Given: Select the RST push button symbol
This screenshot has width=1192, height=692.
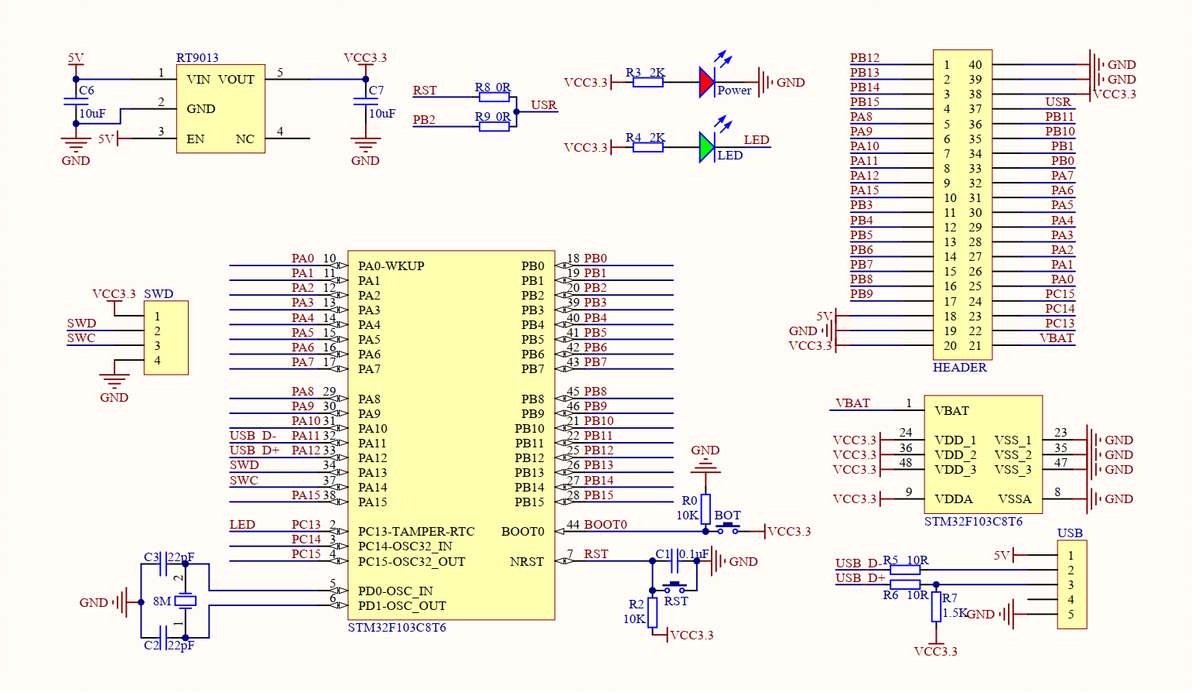Looking at the screenshot, I should [674, 586].
